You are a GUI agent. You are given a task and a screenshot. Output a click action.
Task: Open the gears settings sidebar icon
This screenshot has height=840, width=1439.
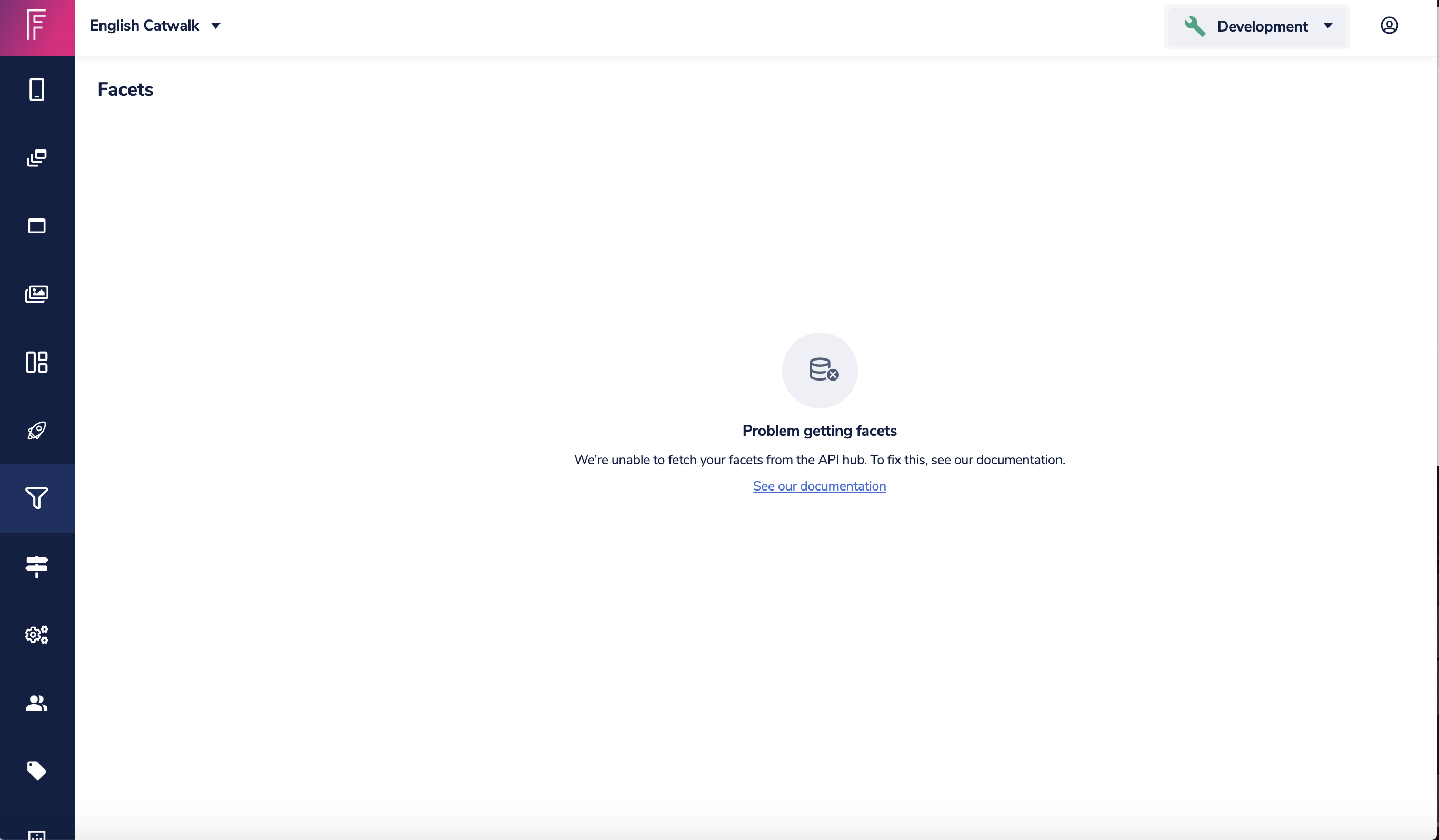tap(36, 634)
